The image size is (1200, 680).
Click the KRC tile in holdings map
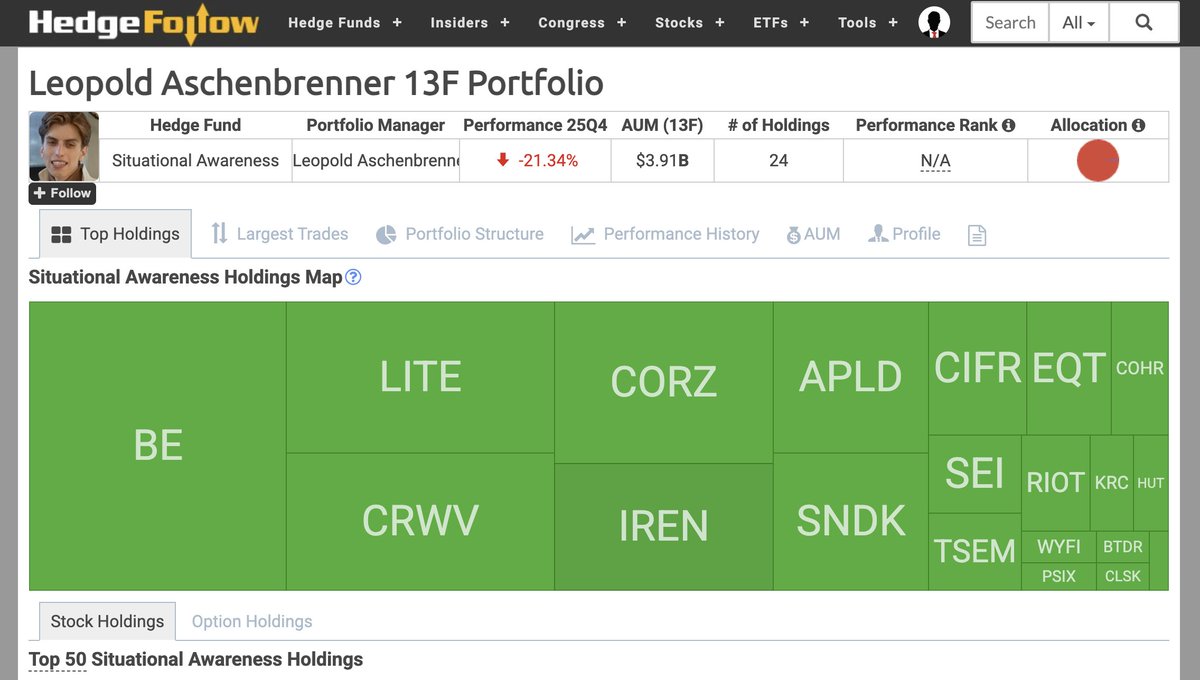coord(1112,483)
